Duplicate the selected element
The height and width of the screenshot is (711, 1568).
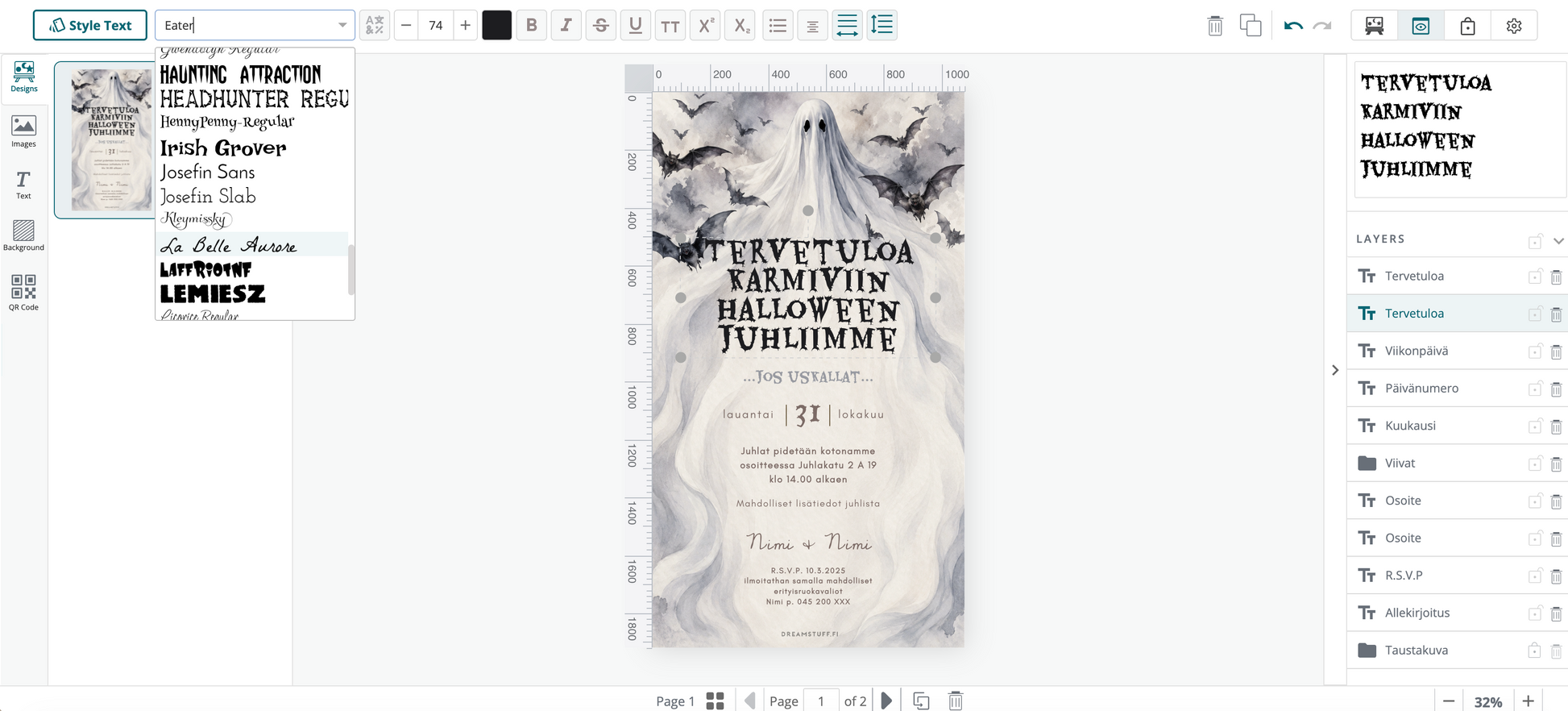pos(1251,25)
